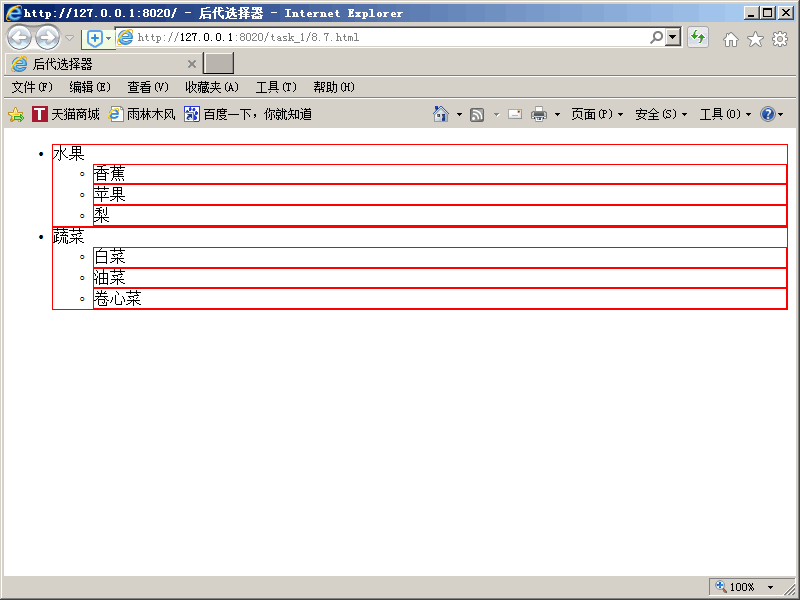Viewport: 800px width, 600px height.
Task: Click the printer icon
Action: point(539,114)
